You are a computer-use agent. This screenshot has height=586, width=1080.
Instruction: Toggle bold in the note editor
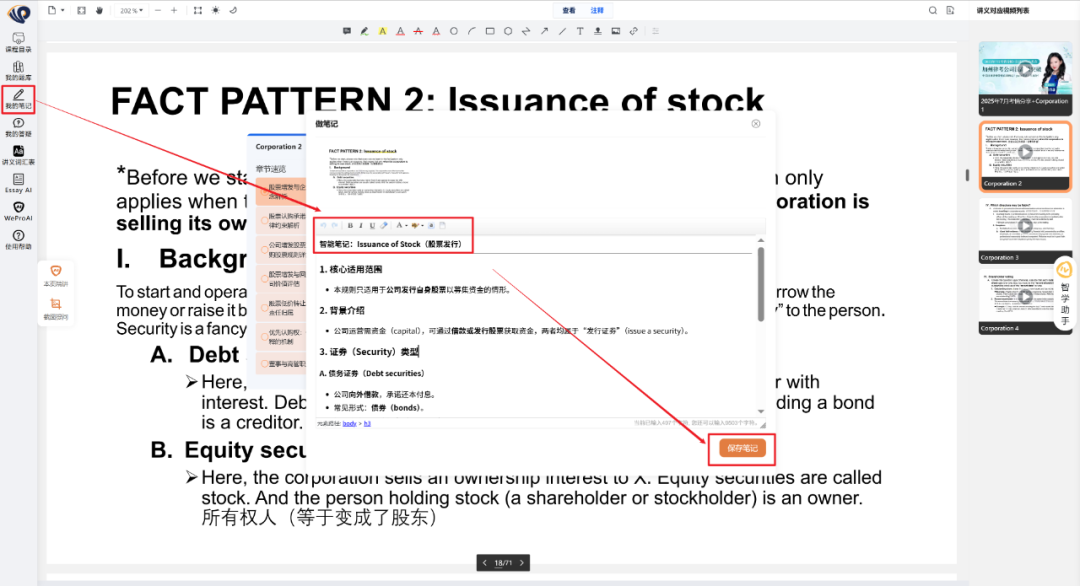tap(349, 226)
